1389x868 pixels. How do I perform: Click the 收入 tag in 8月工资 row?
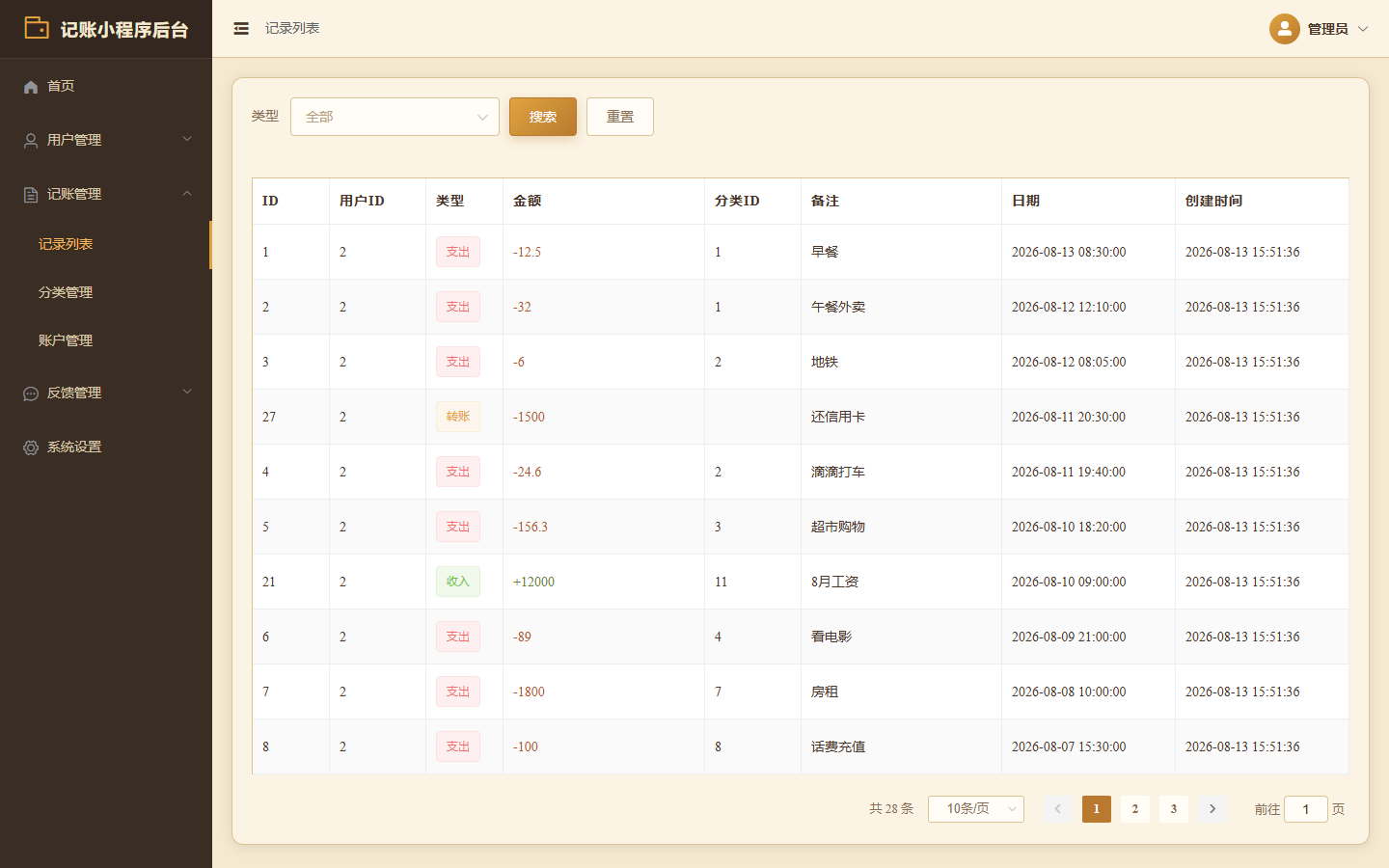coord(458,582)
